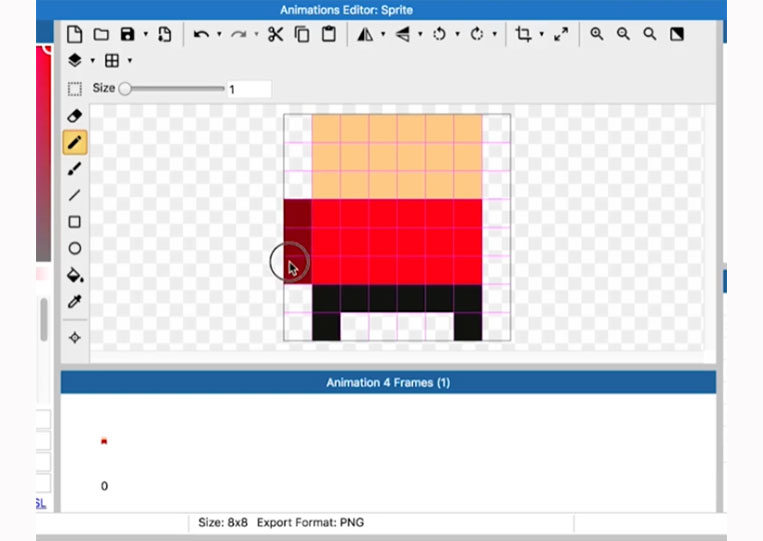
Task: Click the import/reload file icon
Action: pyautogui.click(x=164, y=35)
